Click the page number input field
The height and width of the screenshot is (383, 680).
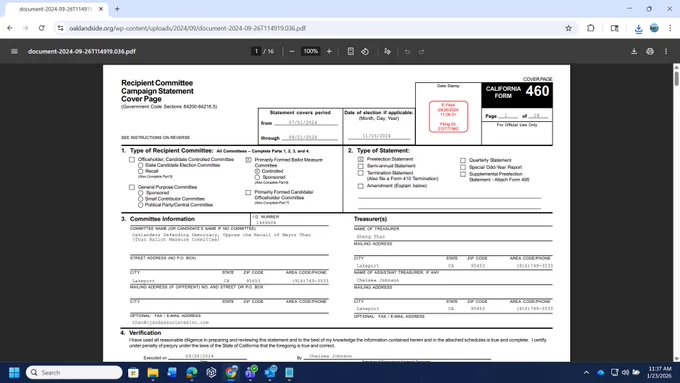[x=256, y=51]
